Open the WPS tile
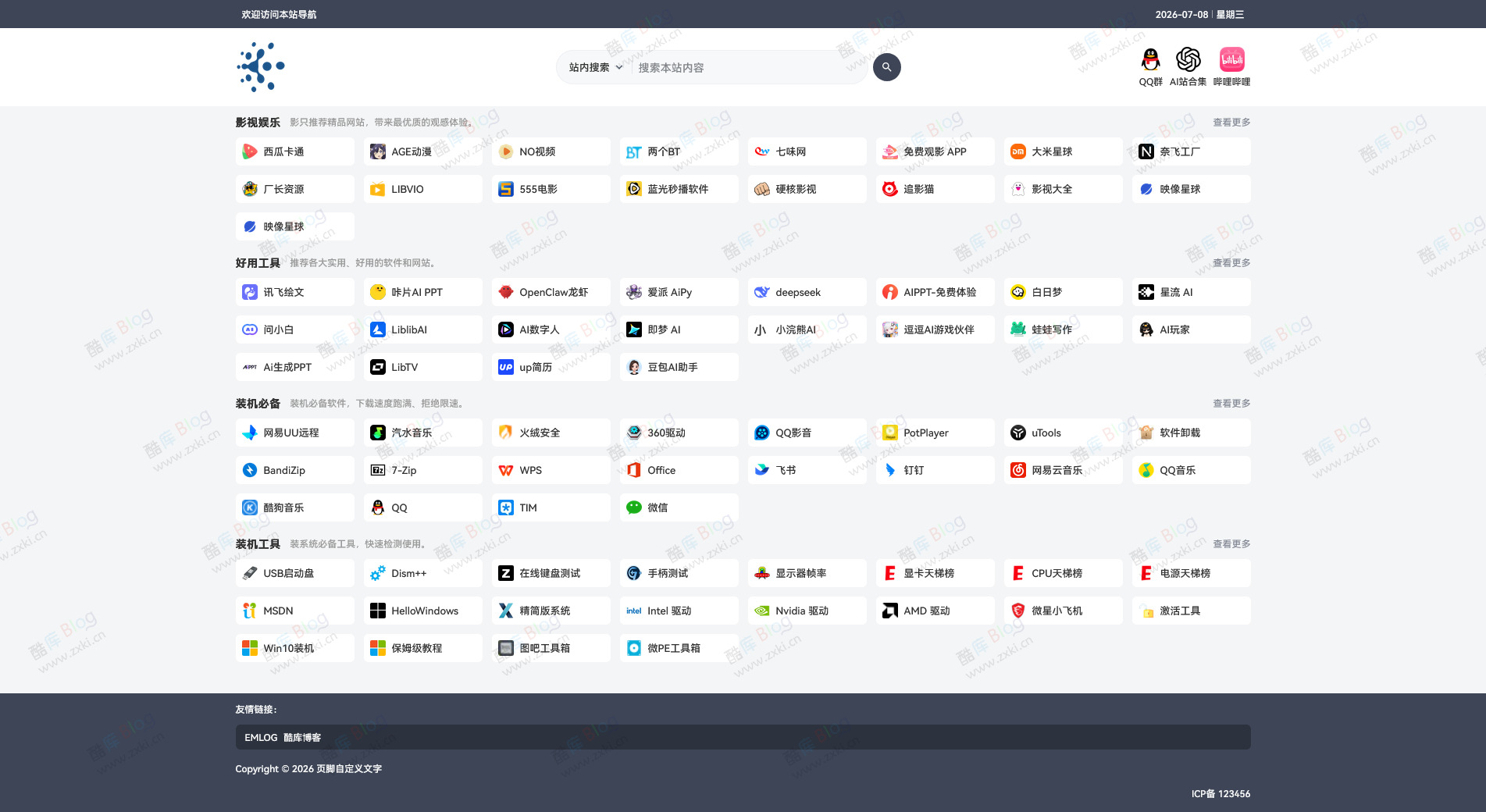This screenshot has height=812, width=1486. 551,470
